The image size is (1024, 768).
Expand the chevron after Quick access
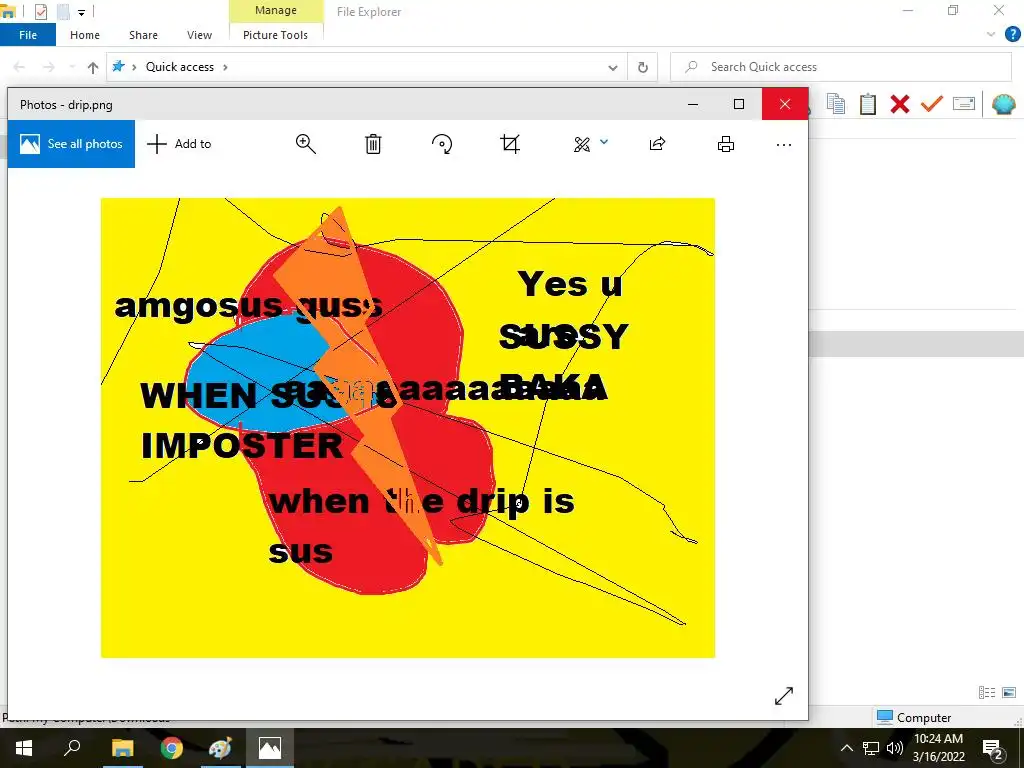tap(225, 67)
